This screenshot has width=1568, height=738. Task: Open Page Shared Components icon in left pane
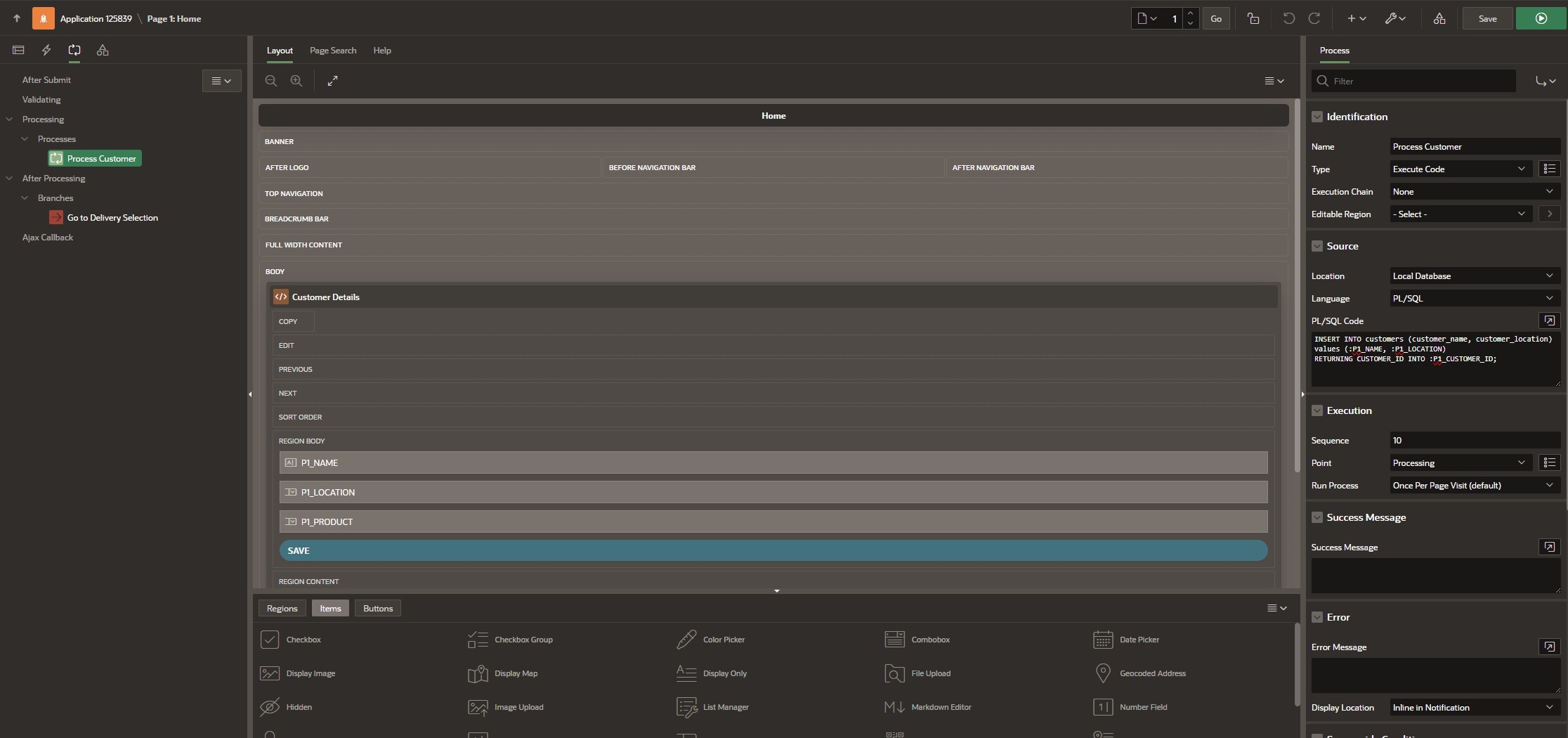[x=103, y=50]
